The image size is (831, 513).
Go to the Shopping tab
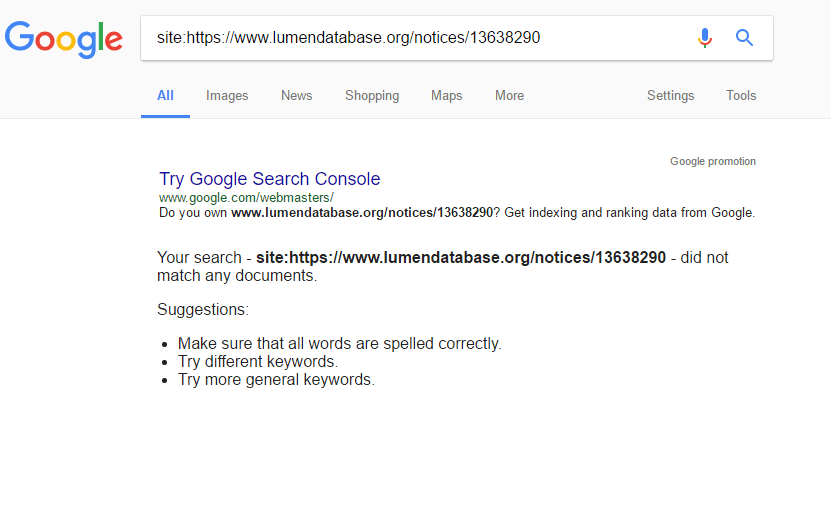372,95
